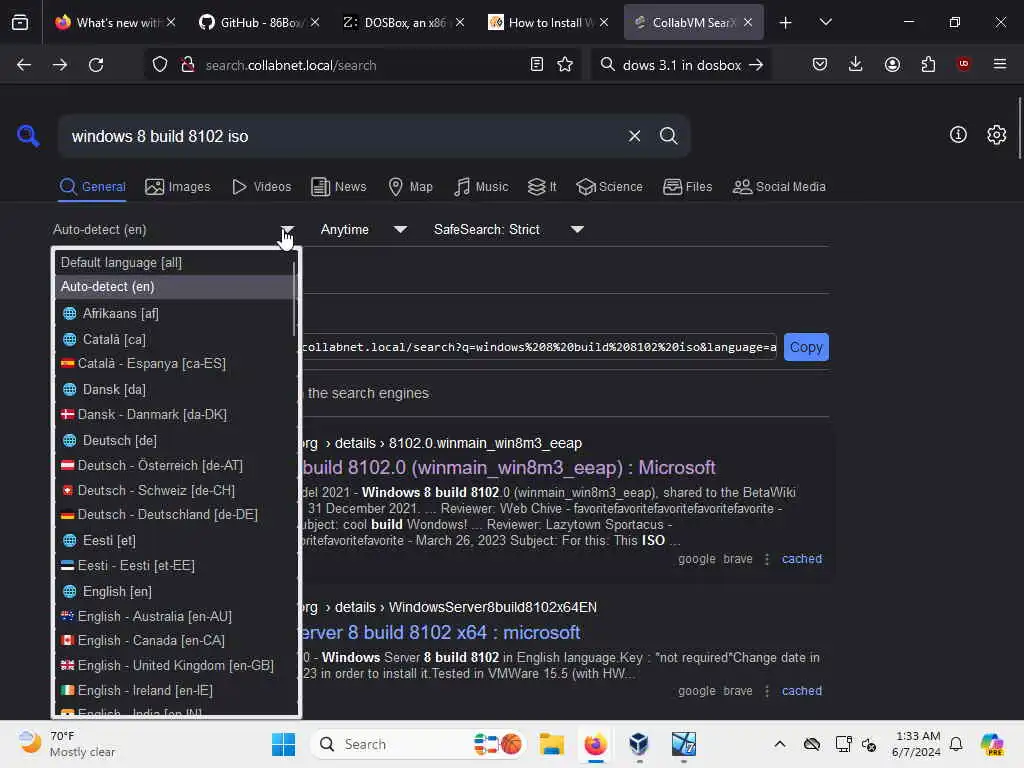Click the Firefox View icon in tab bar
Screen dimensions: 1024x768
coord(20,23)
